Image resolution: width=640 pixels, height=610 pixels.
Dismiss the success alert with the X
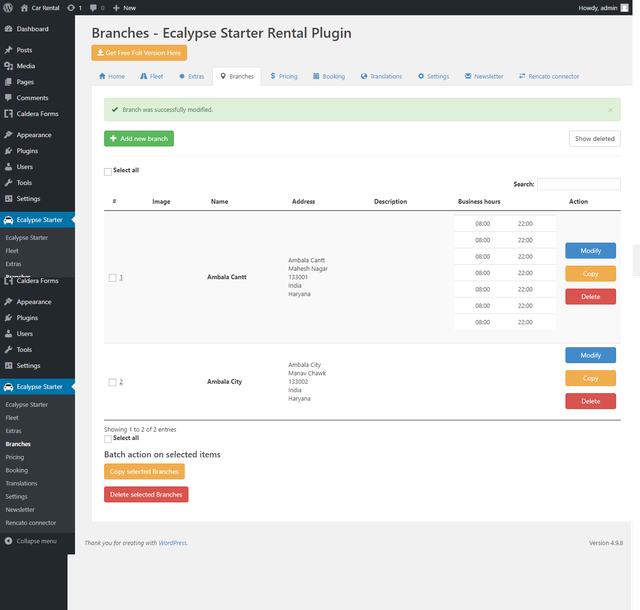610,110
